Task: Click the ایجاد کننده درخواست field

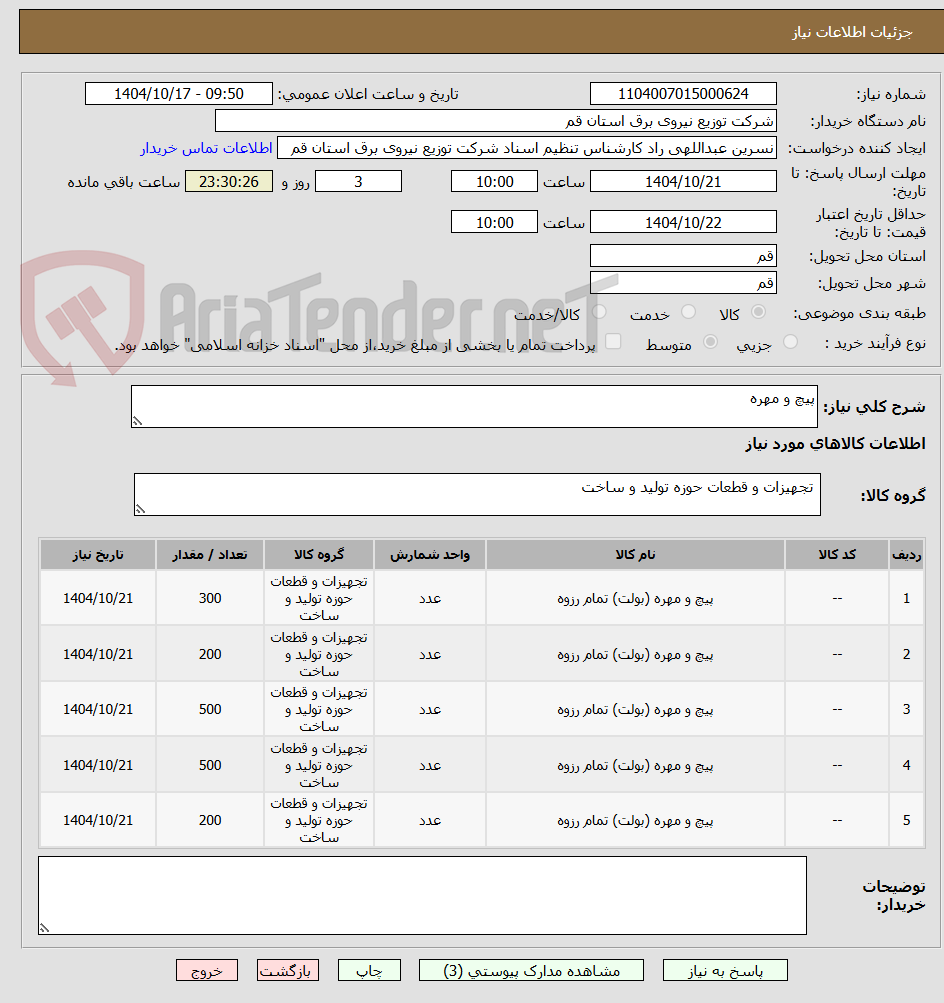Action: [x=527, y=148]
